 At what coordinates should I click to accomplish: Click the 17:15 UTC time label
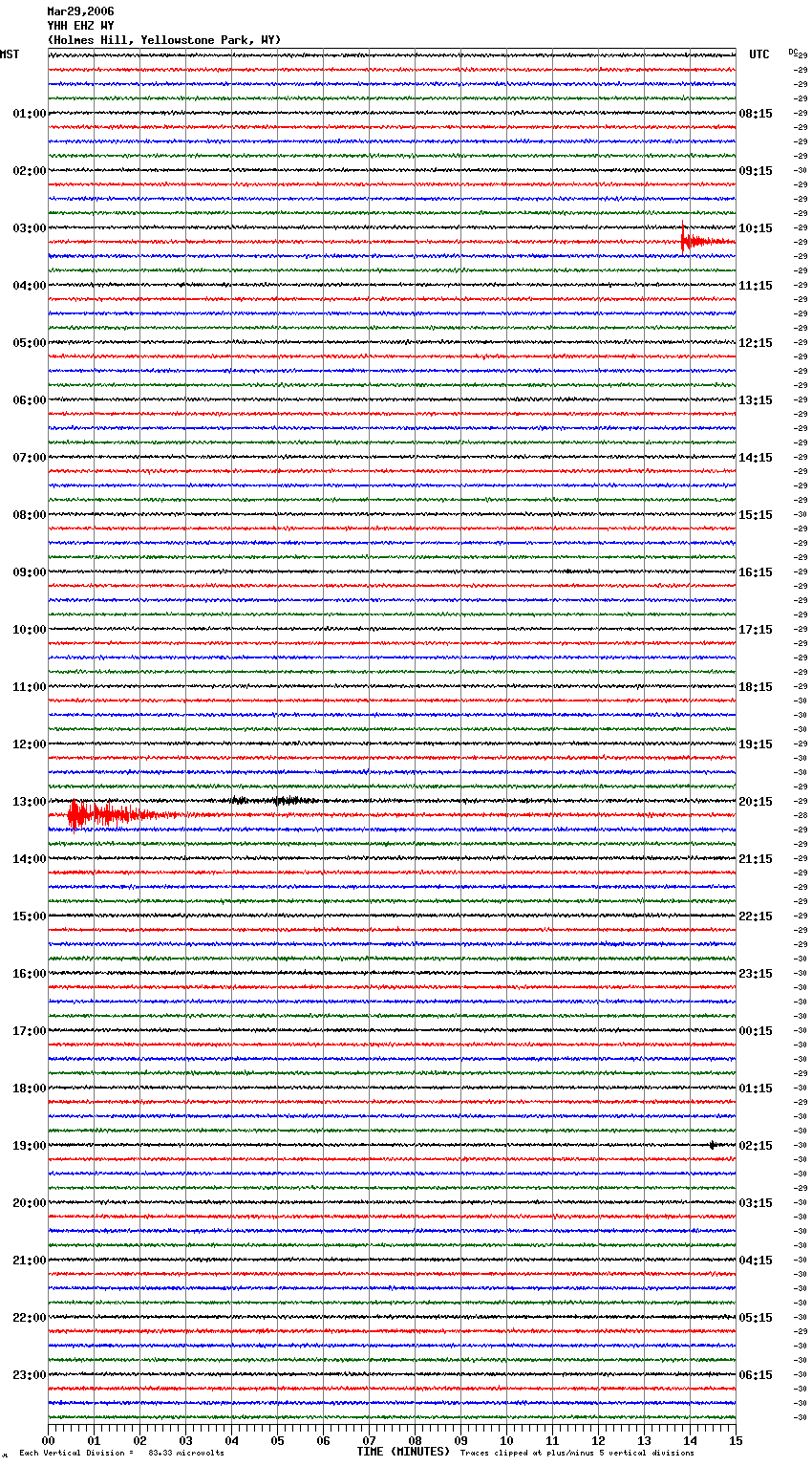point(756,630)
